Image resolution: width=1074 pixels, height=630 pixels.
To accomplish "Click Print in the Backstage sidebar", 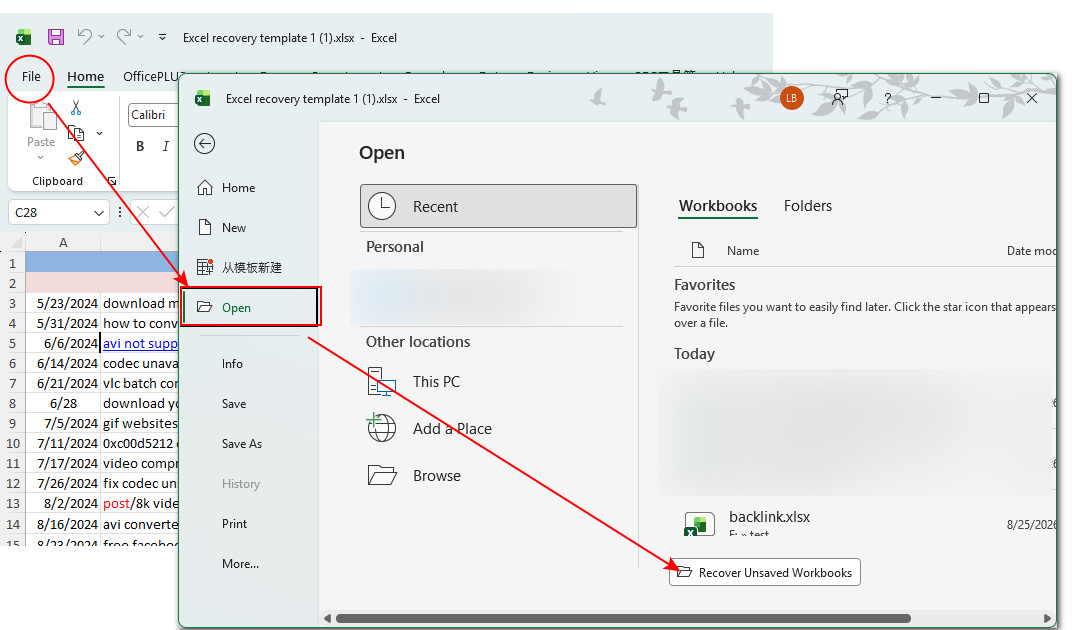I will [x=234, y=524].
